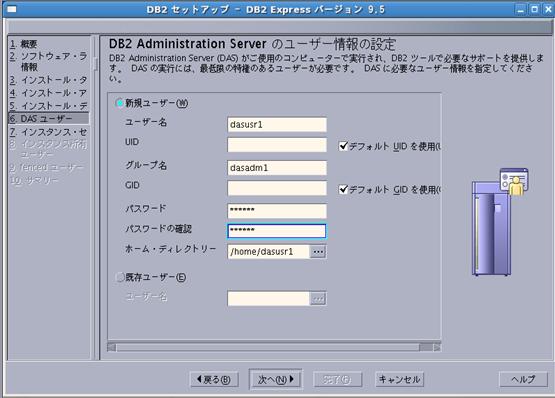555x398 pixels.
Task: Go to step 1 概要
Action: pyautogui.click(x=24, y=44)
